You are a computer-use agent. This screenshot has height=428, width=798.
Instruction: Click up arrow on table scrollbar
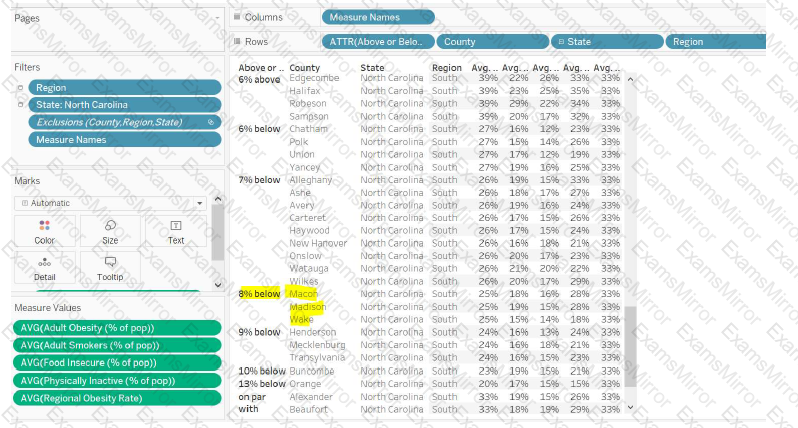(631, 79)
